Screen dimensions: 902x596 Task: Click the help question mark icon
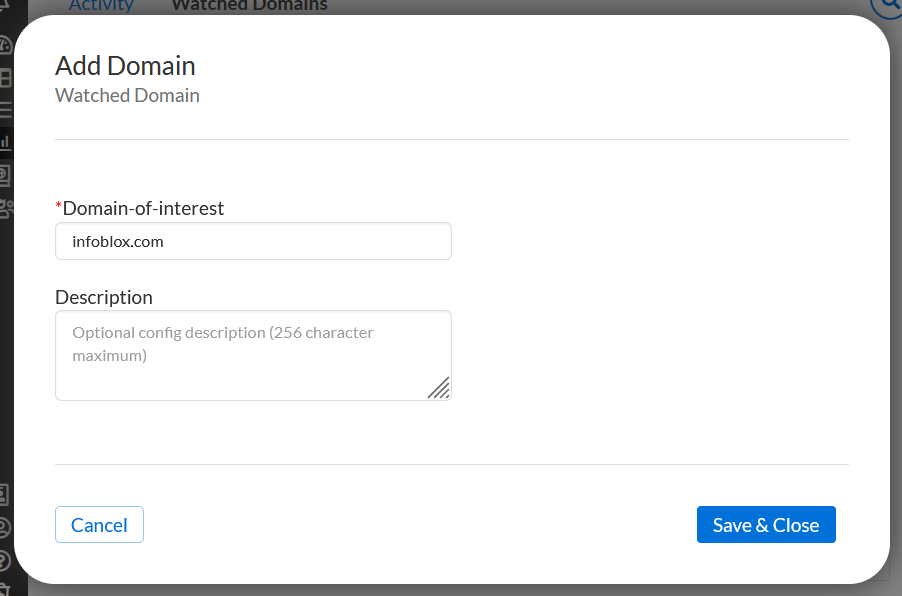[x=5, y=560]
